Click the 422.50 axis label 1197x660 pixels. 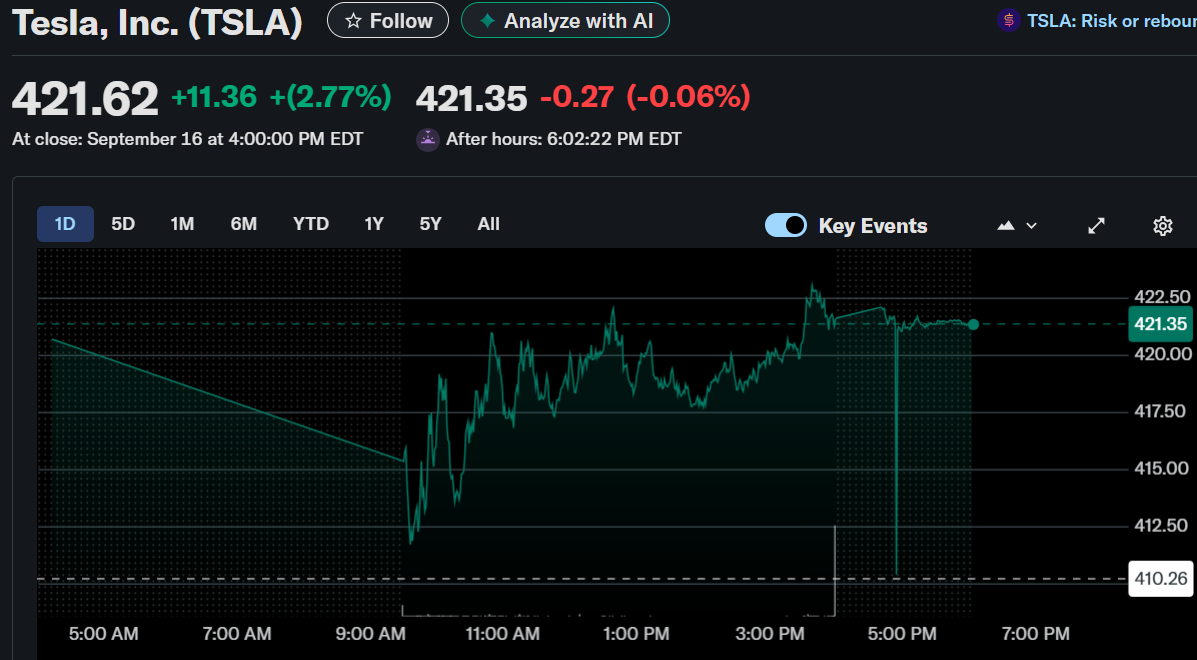pos(1160,297)
